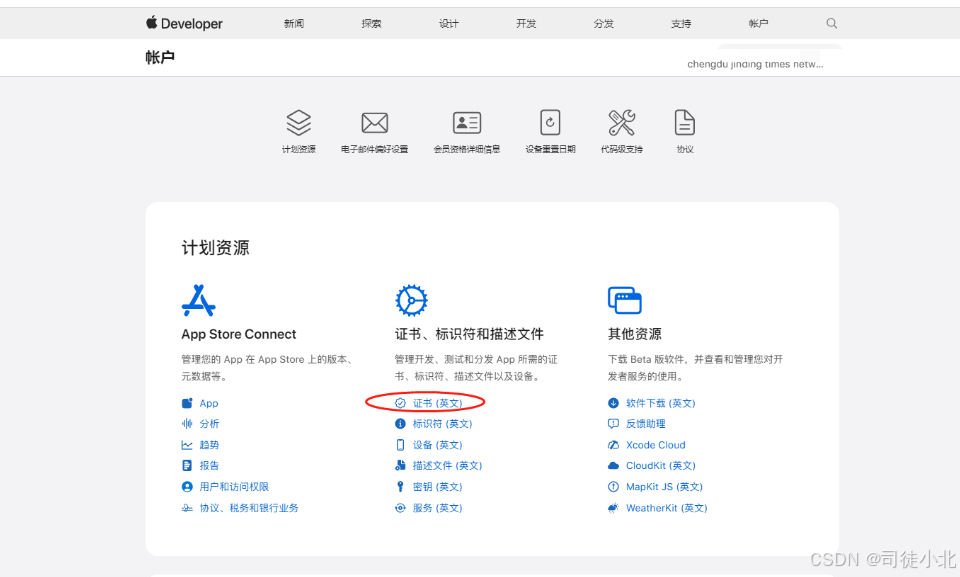Open the 设计 navigation item
960x577 pixels.
tap(448, 23)
